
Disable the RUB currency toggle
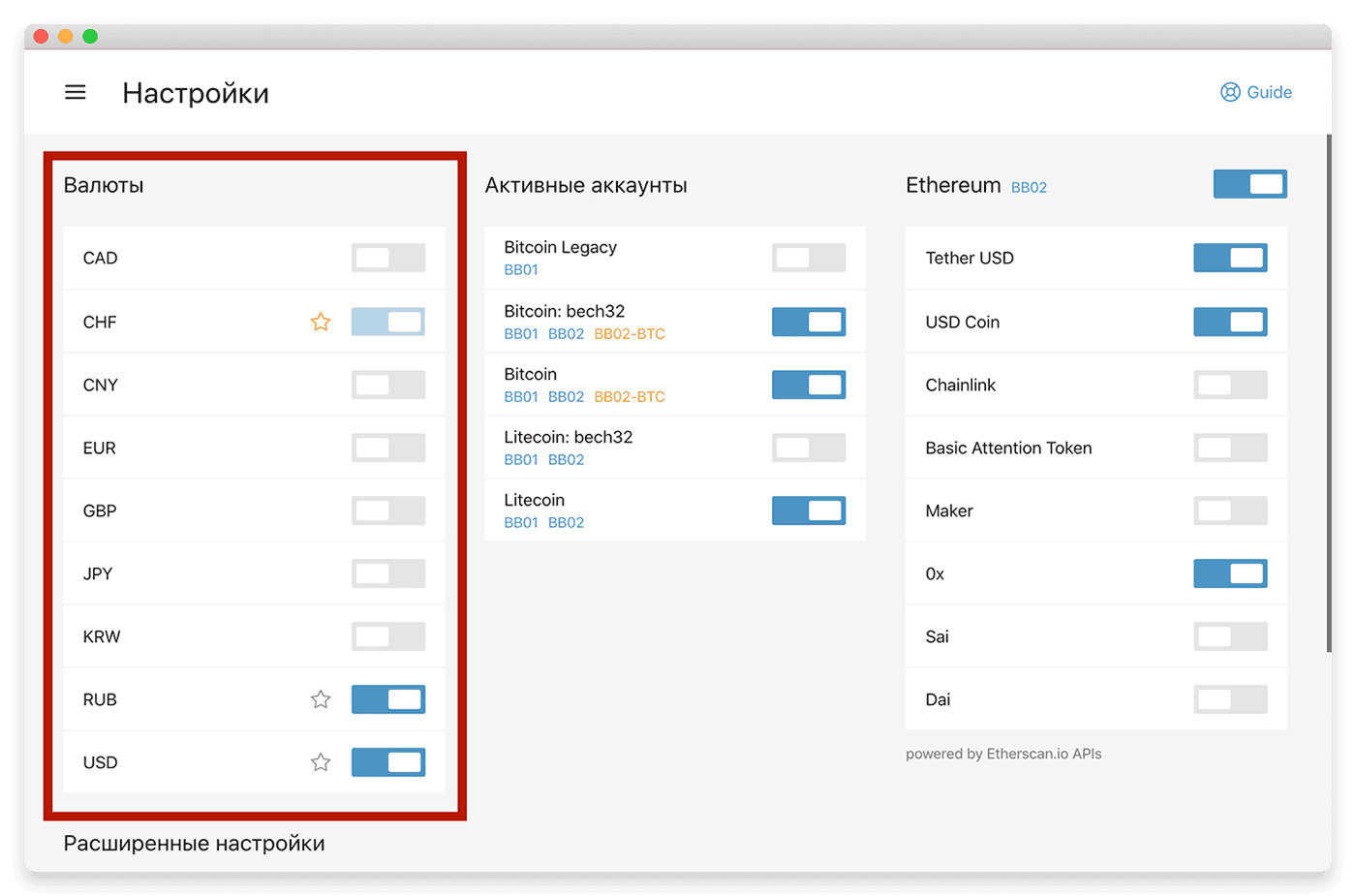pos(388,699)
